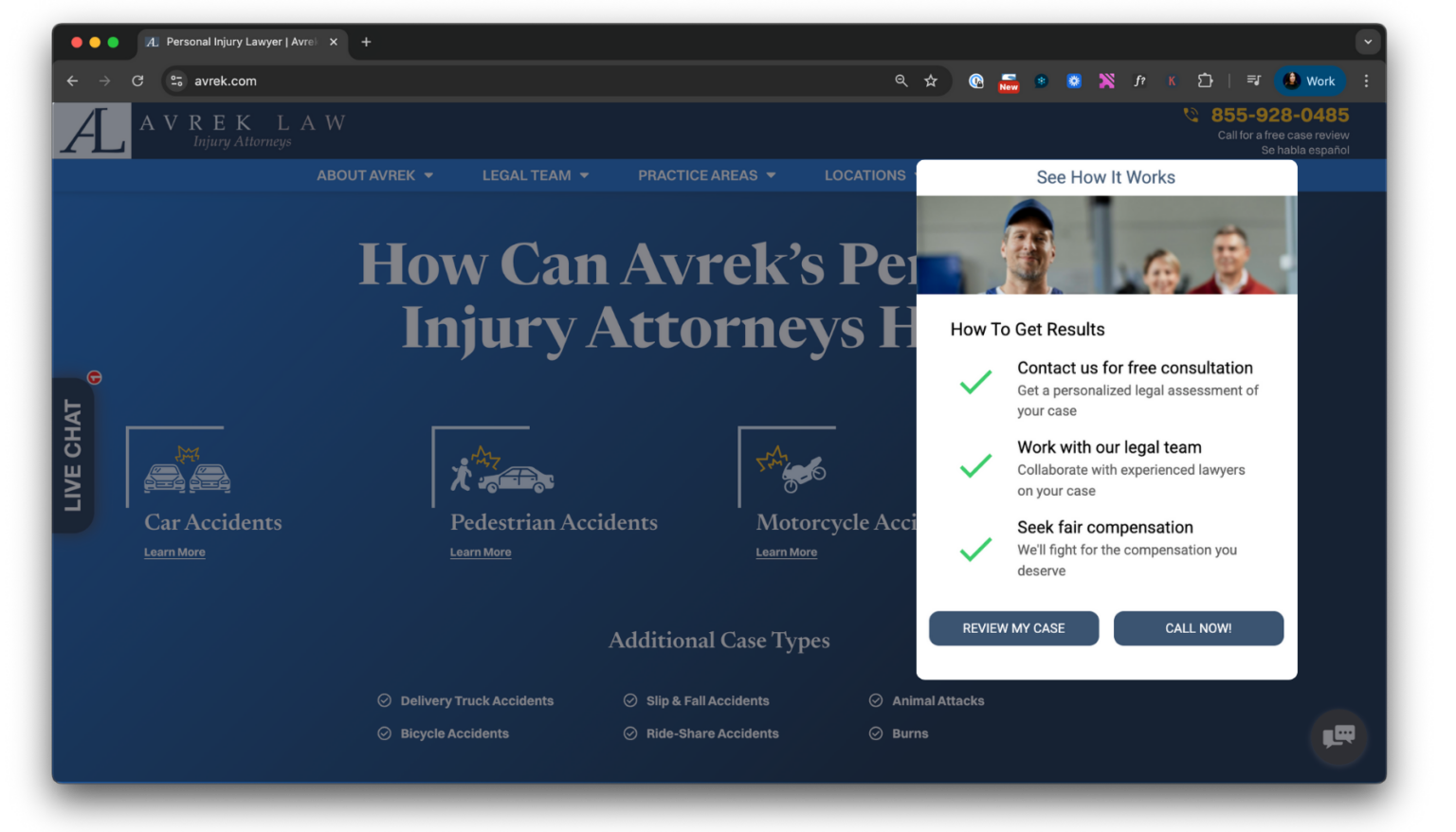1456x832 pixels.
Task: Open the Car Accidents heading
Action: pos(213,522)
